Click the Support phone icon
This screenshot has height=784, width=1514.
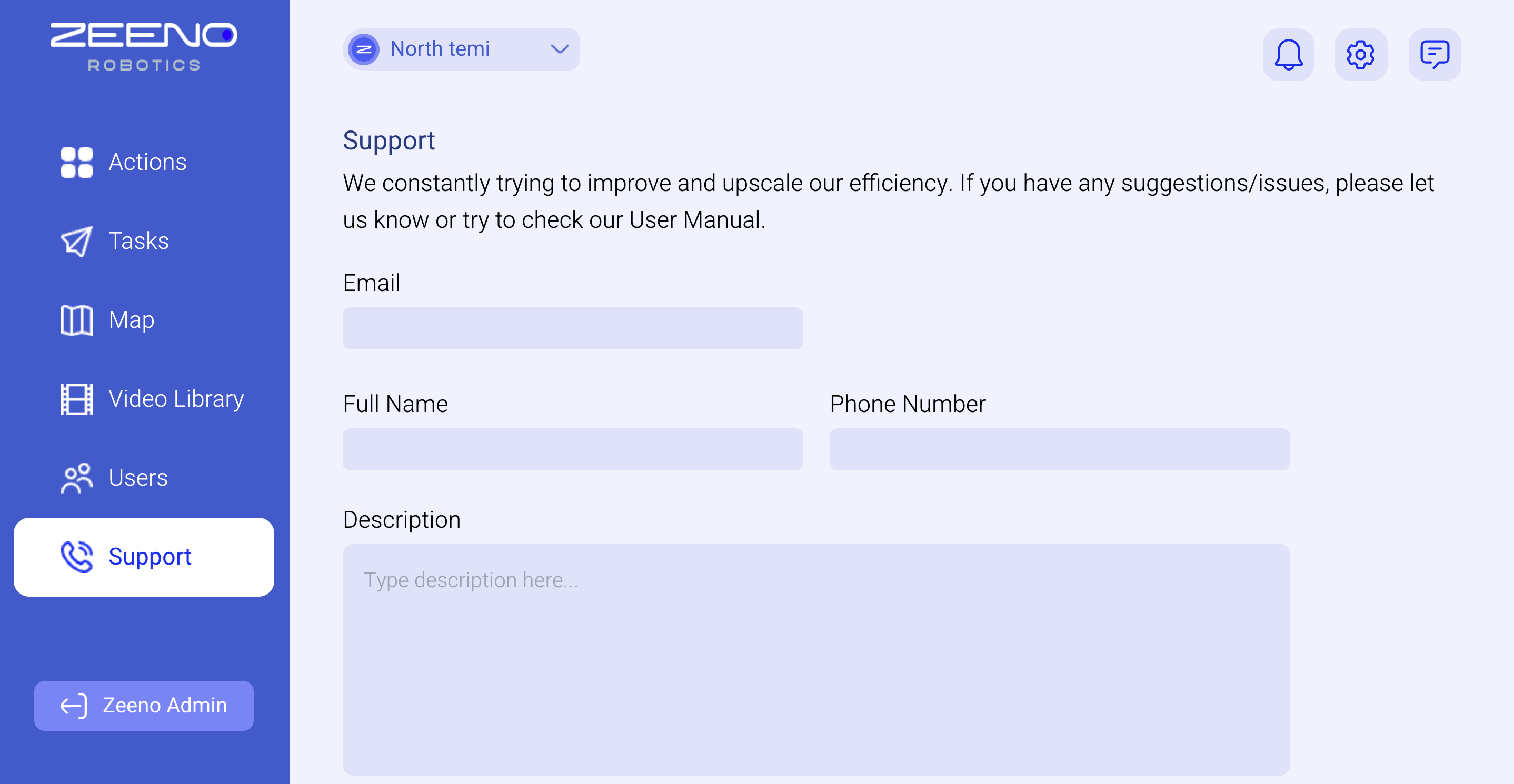76,556
